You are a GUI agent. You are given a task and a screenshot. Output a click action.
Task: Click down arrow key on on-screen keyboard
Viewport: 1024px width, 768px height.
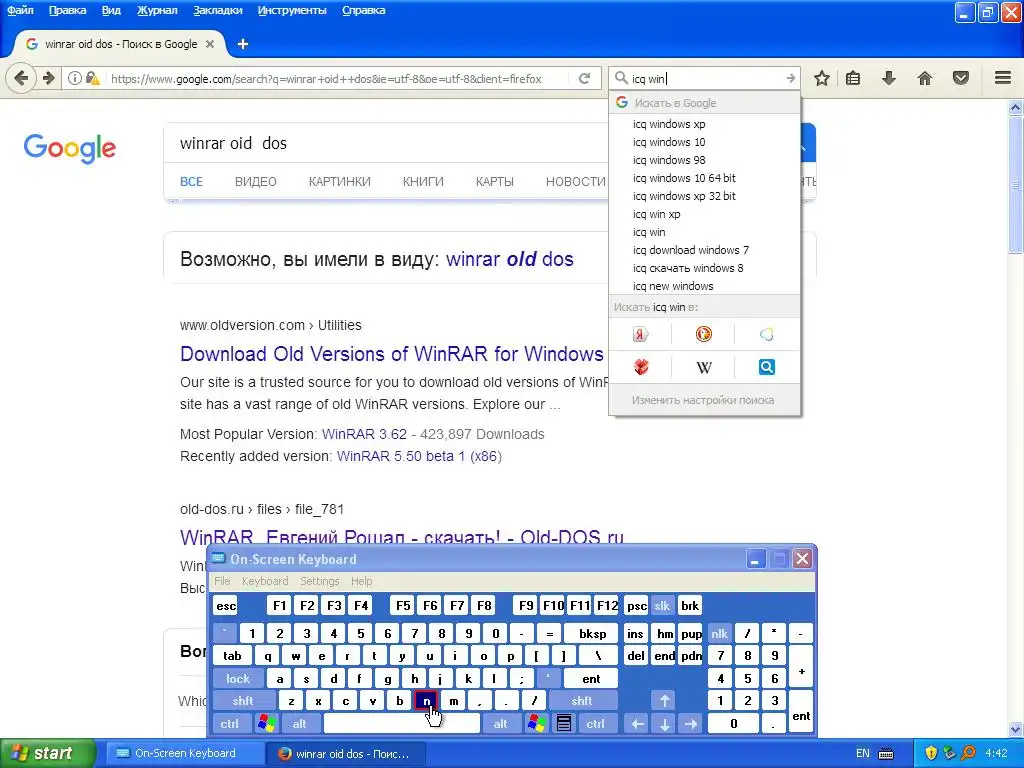pyautogui.click(x=664, y=724)
